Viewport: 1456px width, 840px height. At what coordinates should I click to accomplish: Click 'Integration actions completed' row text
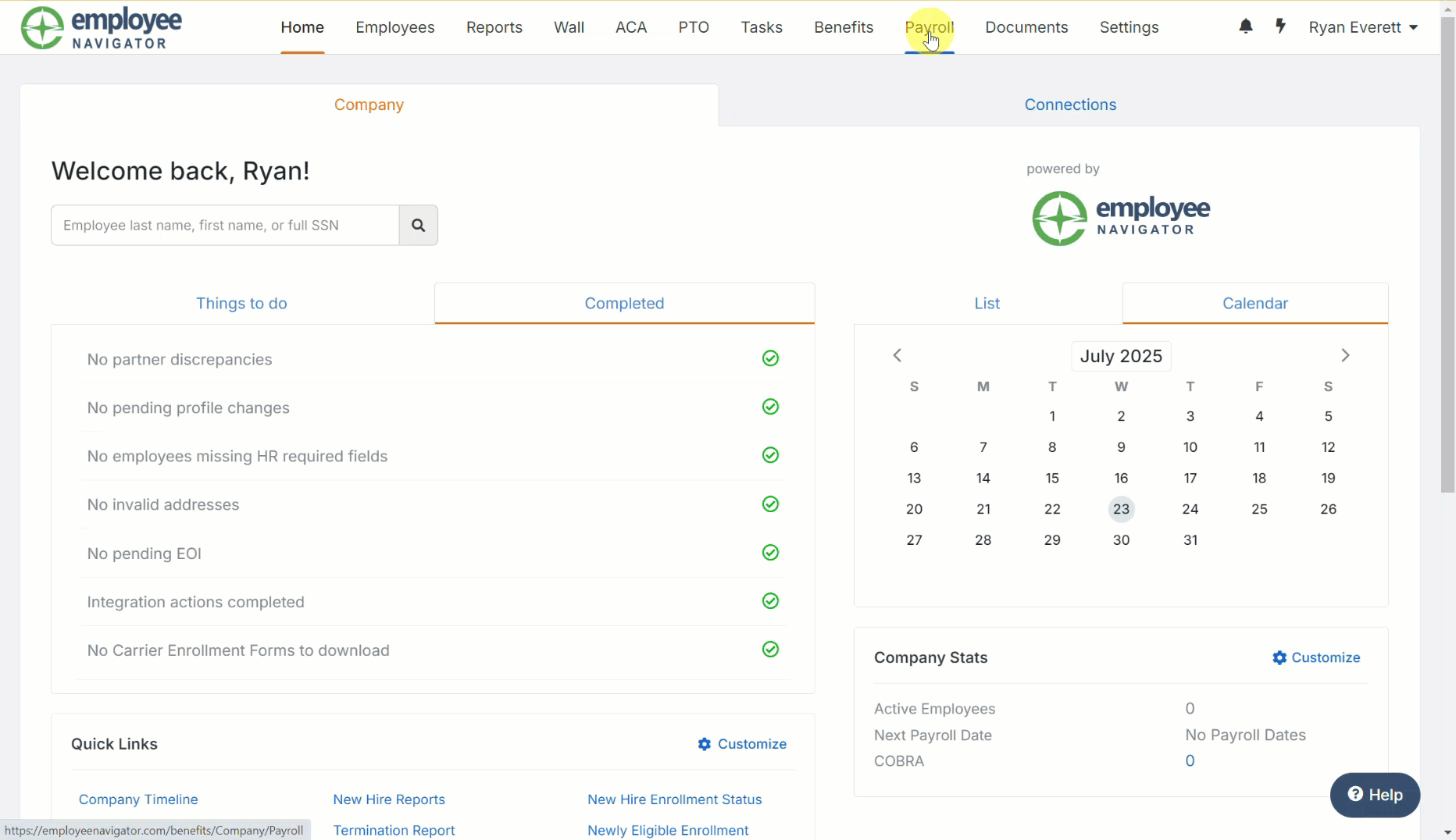point(195,602)
